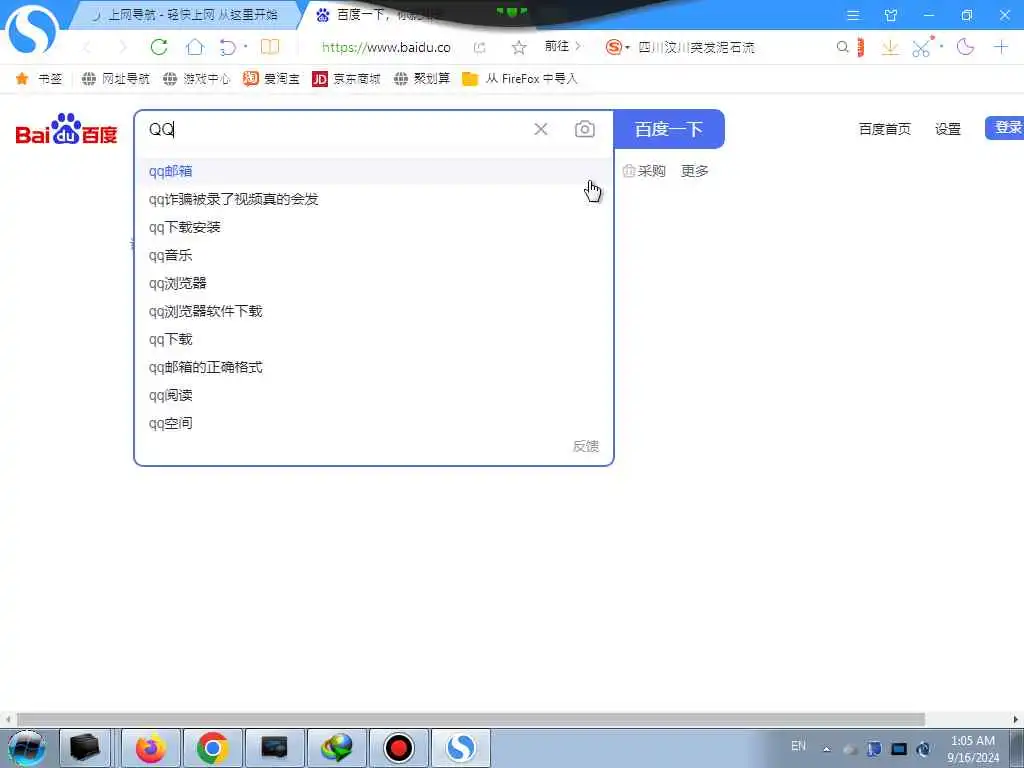Open a new tab with plus icon
This screenshot has width=1024, height=768.
[x=1000, y=47]
